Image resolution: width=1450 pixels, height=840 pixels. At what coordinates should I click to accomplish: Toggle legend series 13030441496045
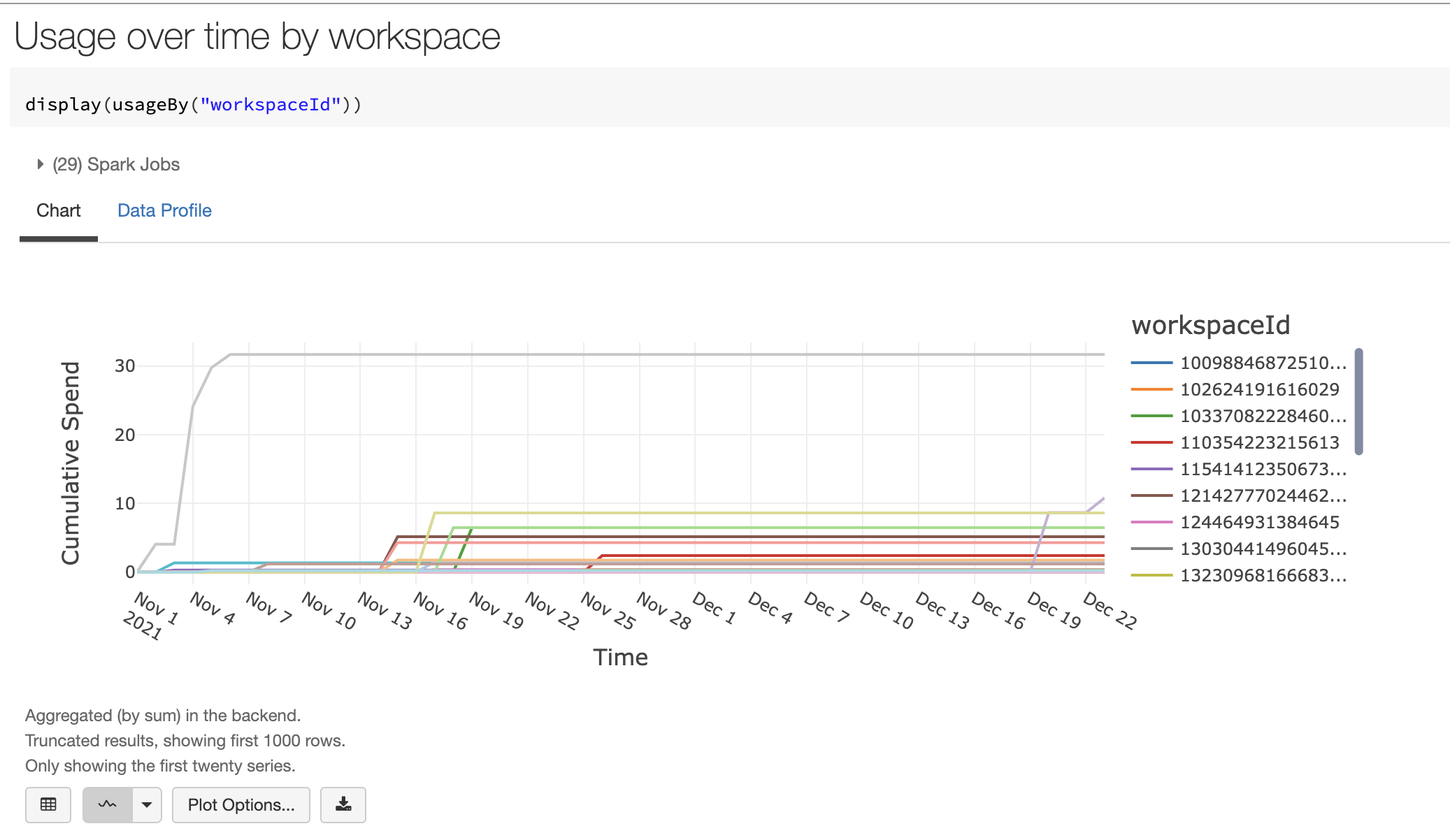pos(1262,549)
